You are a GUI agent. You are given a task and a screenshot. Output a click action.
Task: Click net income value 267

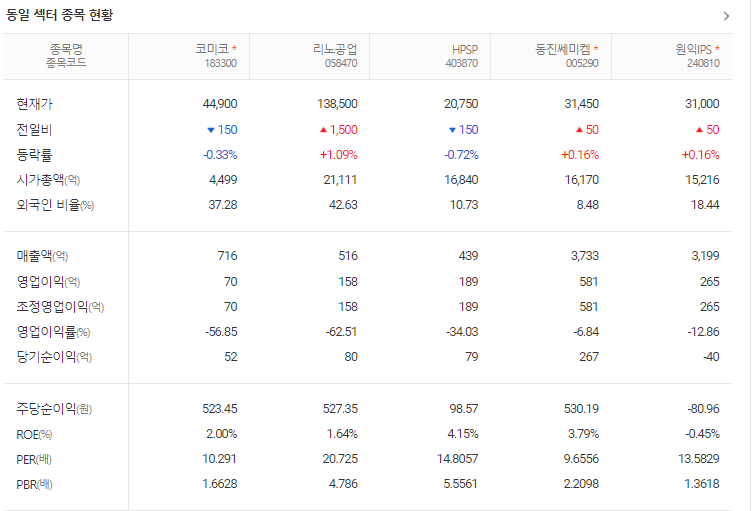(x=588, y=357)
